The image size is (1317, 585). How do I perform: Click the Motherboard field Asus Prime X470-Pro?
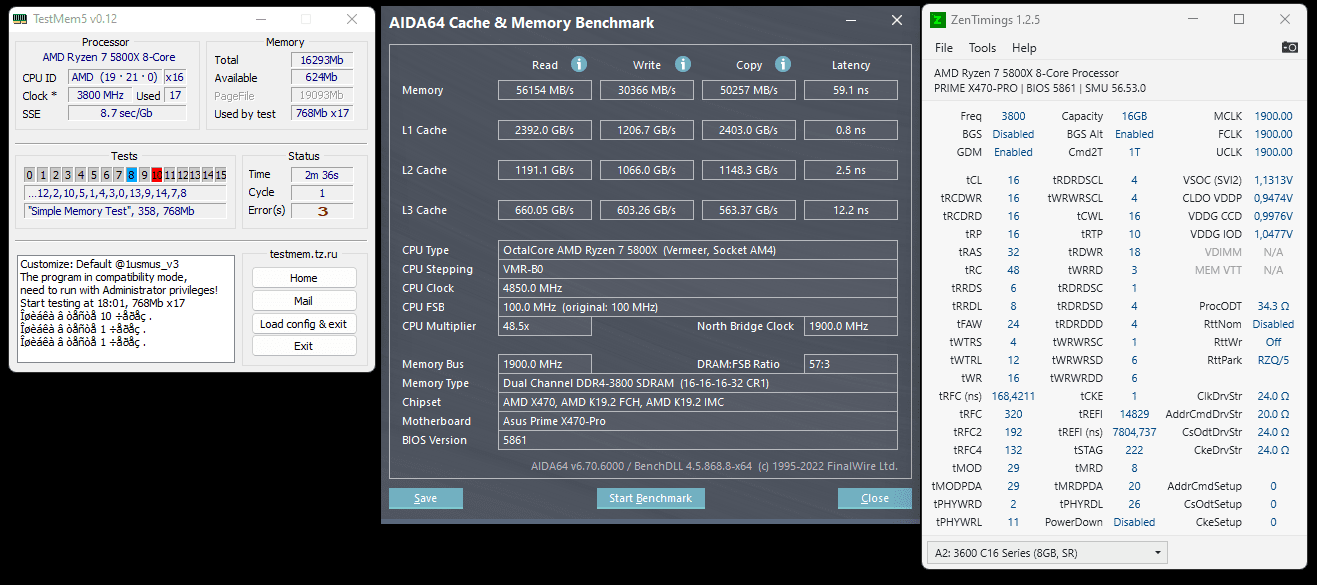tap(698, 421)
